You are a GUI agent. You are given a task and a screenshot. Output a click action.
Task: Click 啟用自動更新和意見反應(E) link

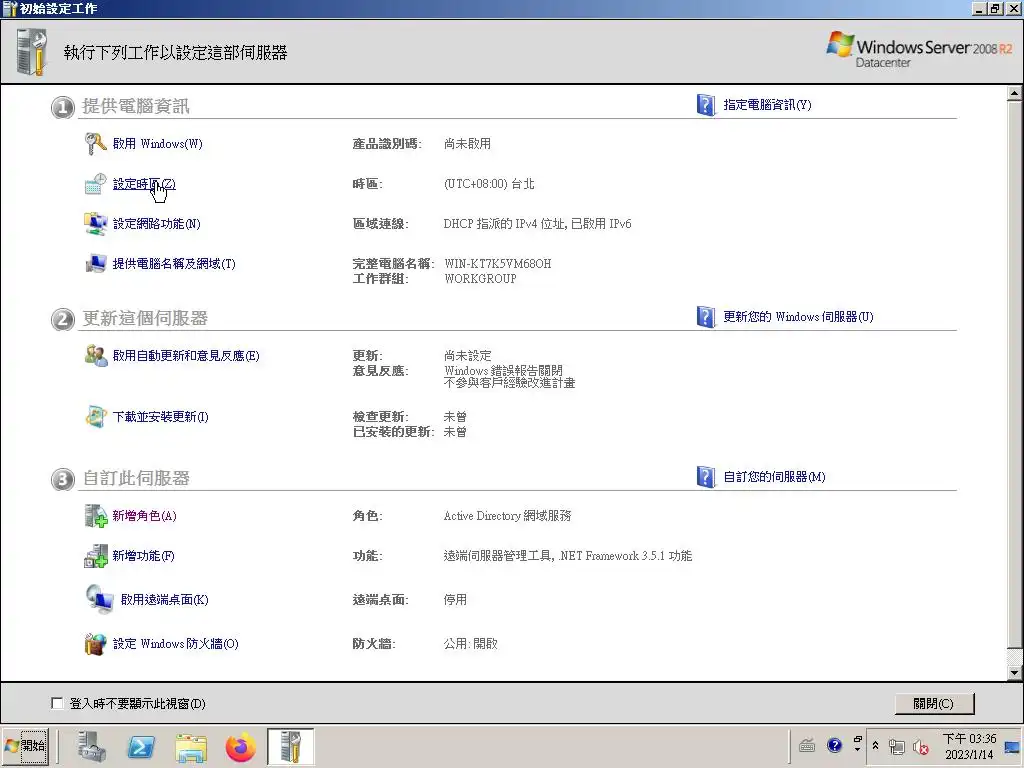186,356
